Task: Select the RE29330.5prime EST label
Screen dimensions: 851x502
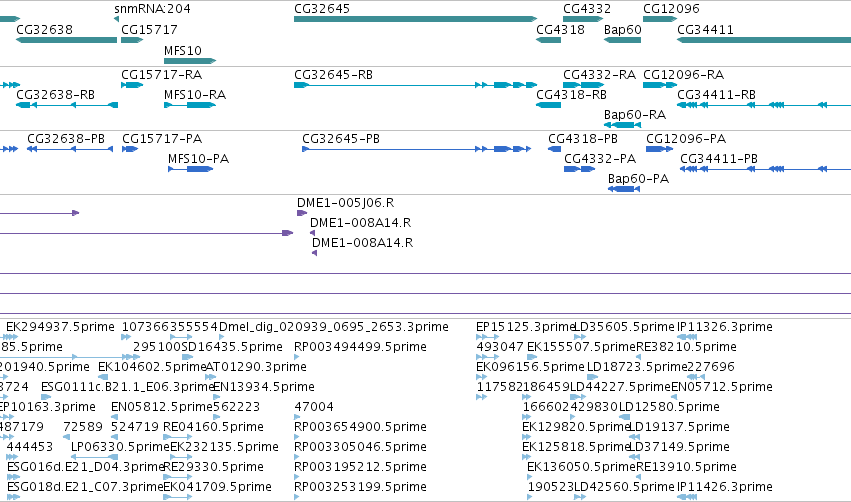Action: point(213,467)
